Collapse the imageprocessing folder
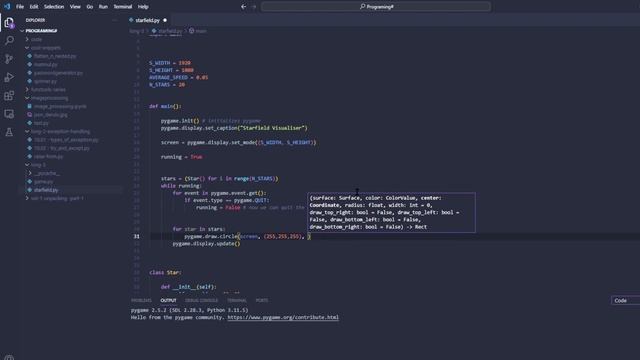The width and height of the screenshot is (640, 360). pyautogui.click(x=50, y=98)
